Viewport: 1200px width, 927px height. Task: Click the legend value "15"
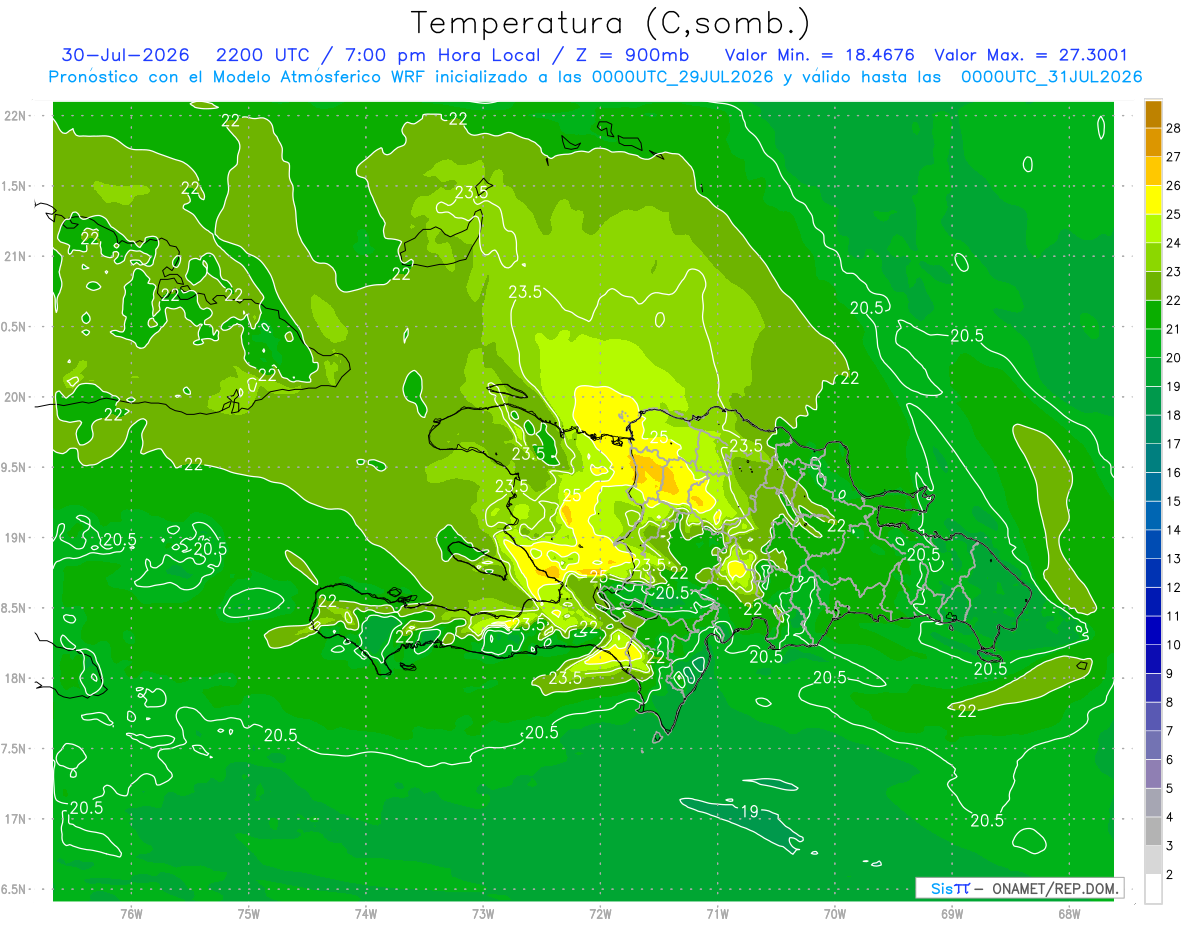pyautogui.click(x=1173, y=501)
